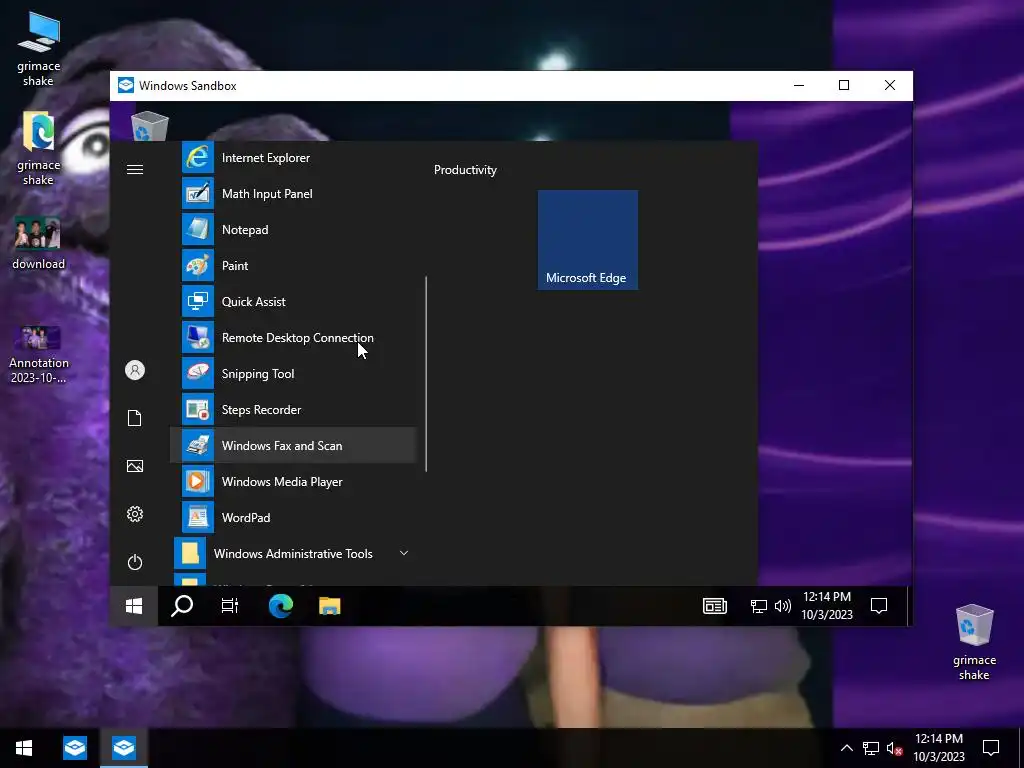Click the Power icon in the Start sidebar

[x=135, y=562]
